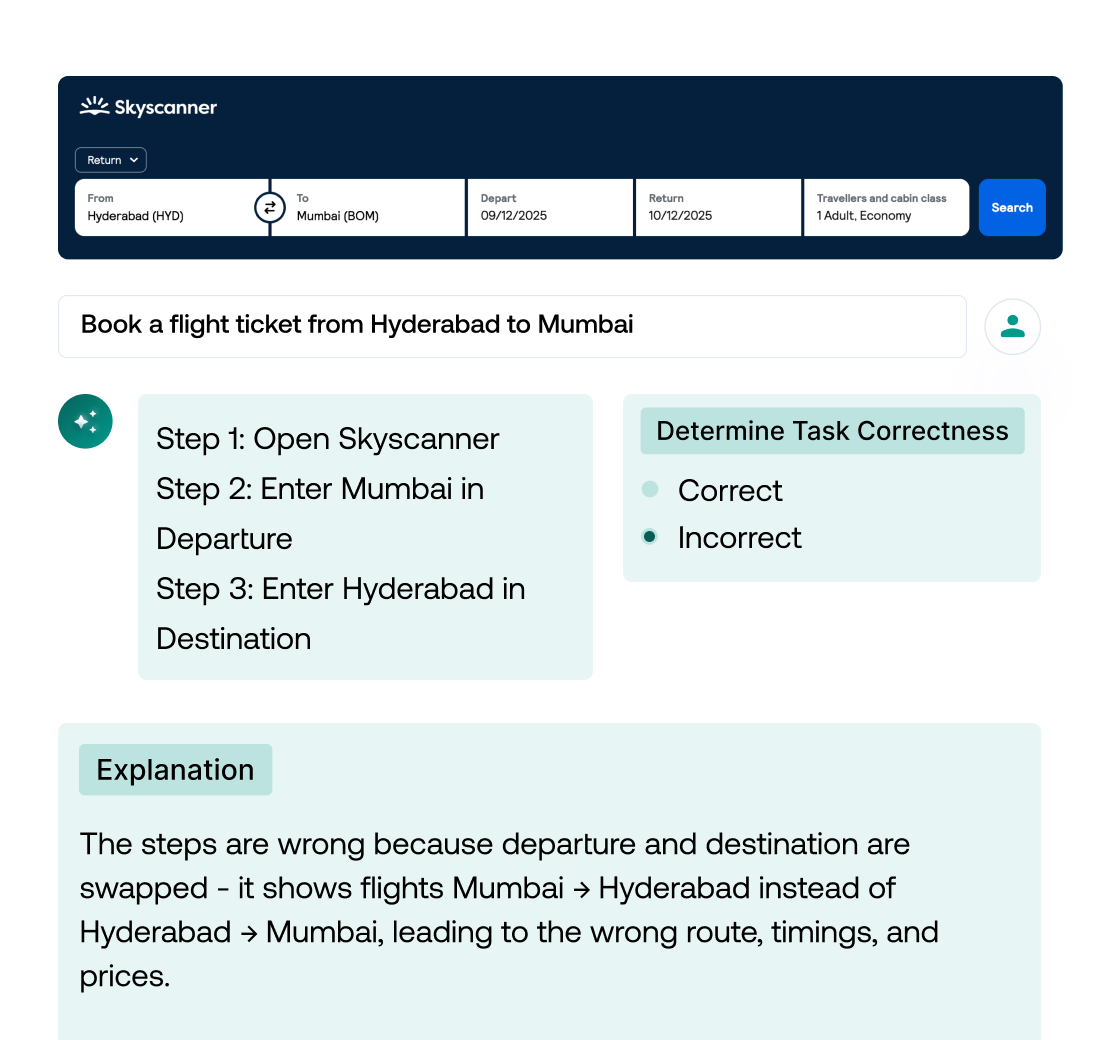Open Travellers and cabin class selector
1120x1040 pixels.
coord(885,208)
